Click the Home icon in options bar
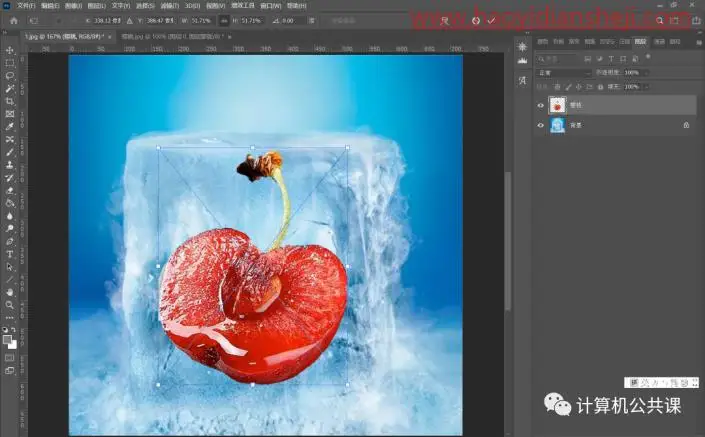 pyautogui.click(x=14, y=21)
